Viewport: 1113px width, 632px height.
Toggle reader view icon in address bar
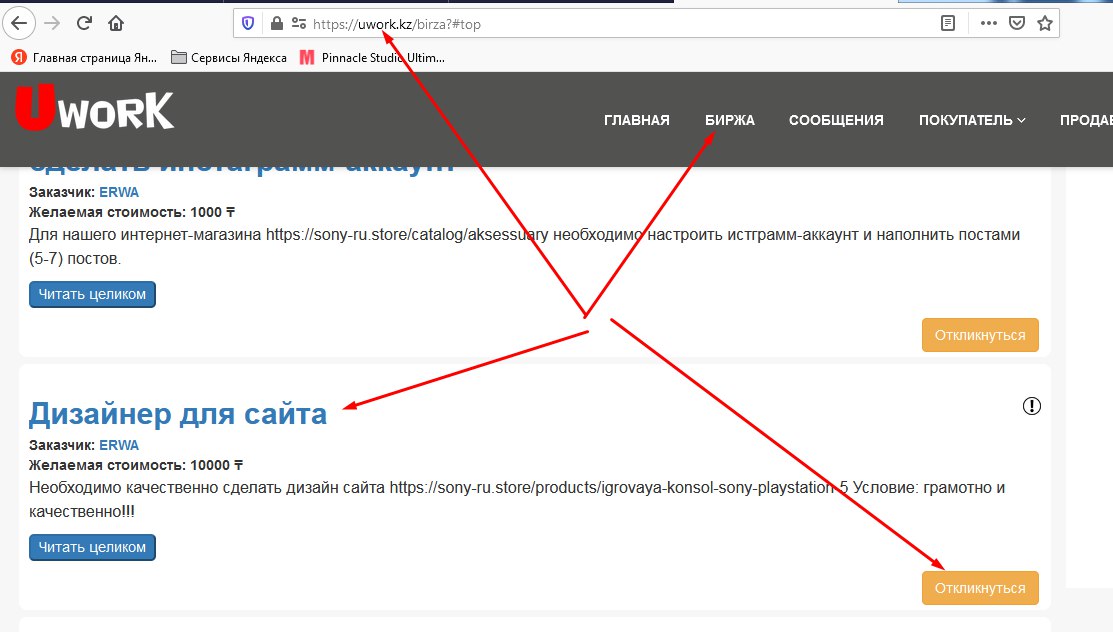(x=948, y=23)
